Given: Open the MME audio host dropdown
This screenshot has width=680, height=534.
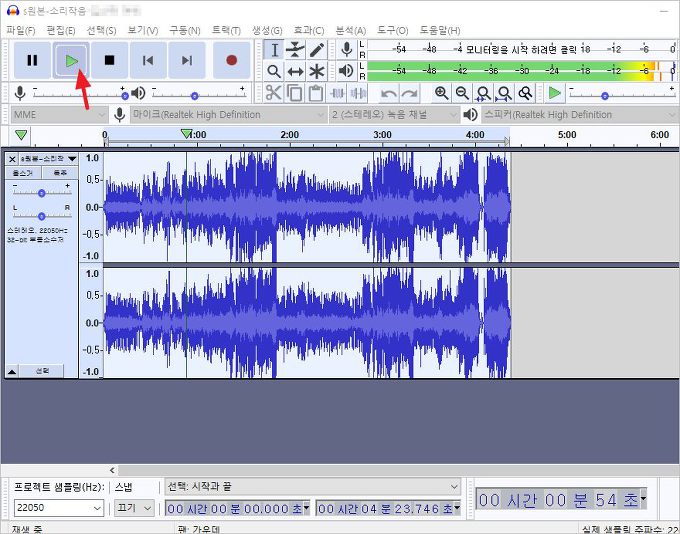Looking at the screenshot, I should [59, 115].
